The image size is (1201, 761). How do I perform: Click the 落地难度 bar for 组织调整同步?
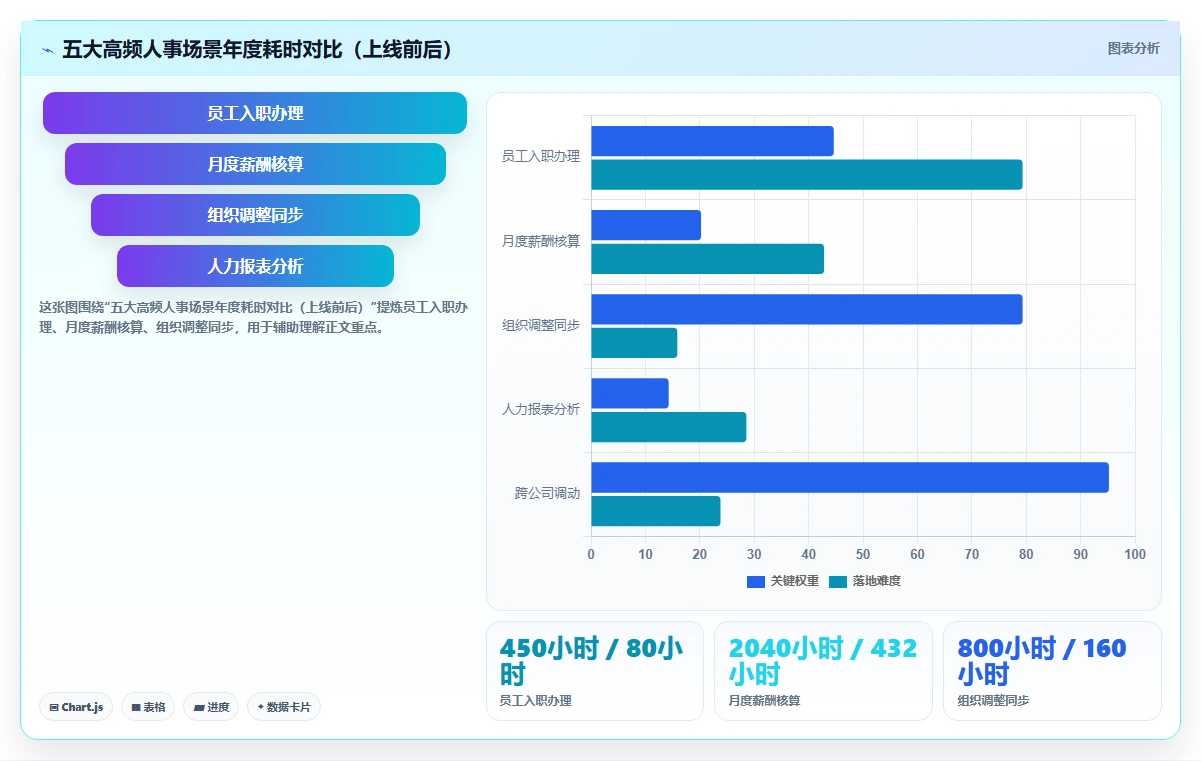pos(634,343)
